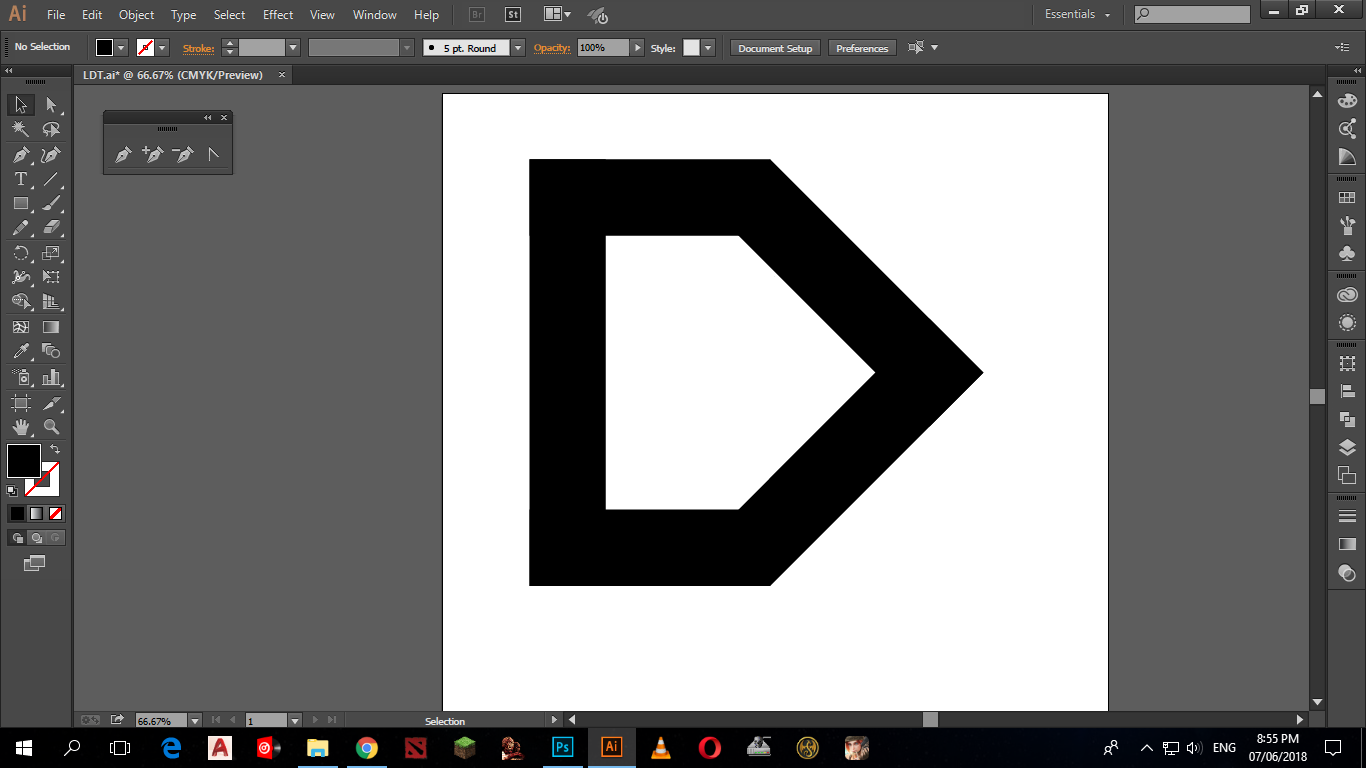Screen dimensions: 1366x768
Task: Select the Direct Selection tool
Action: [51, 105]
